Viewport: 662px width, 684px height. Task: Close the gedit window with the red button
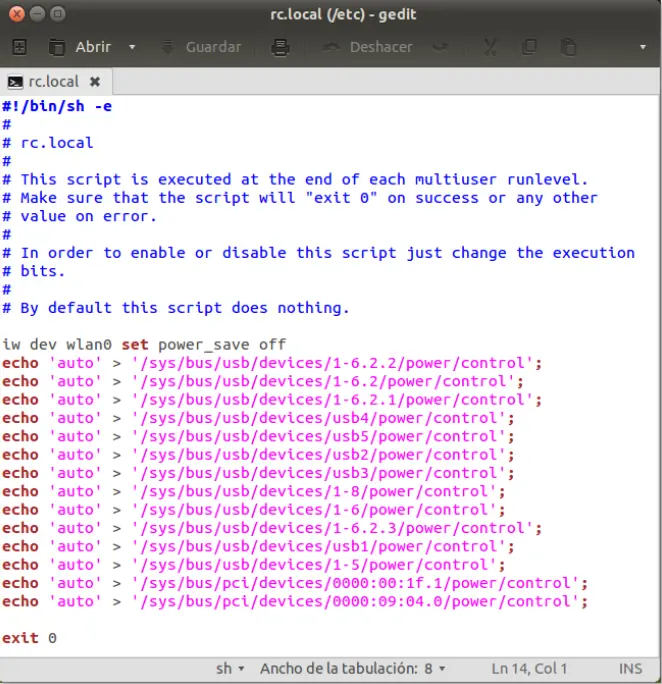coord(17,14)
